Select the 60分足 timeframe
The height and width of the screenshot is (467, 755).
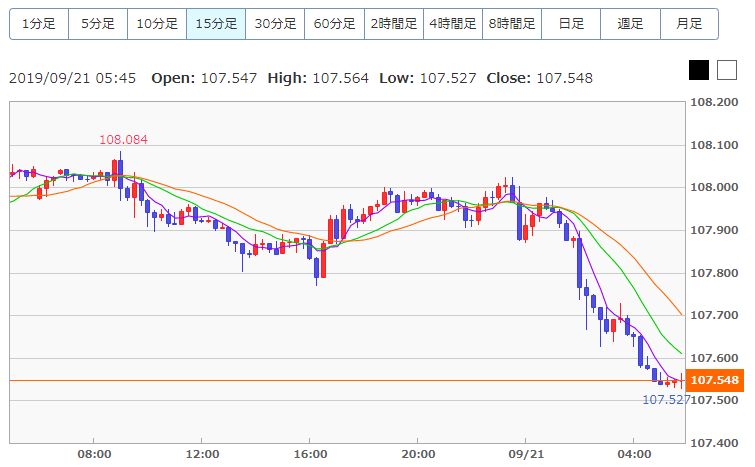click(334, 23)
